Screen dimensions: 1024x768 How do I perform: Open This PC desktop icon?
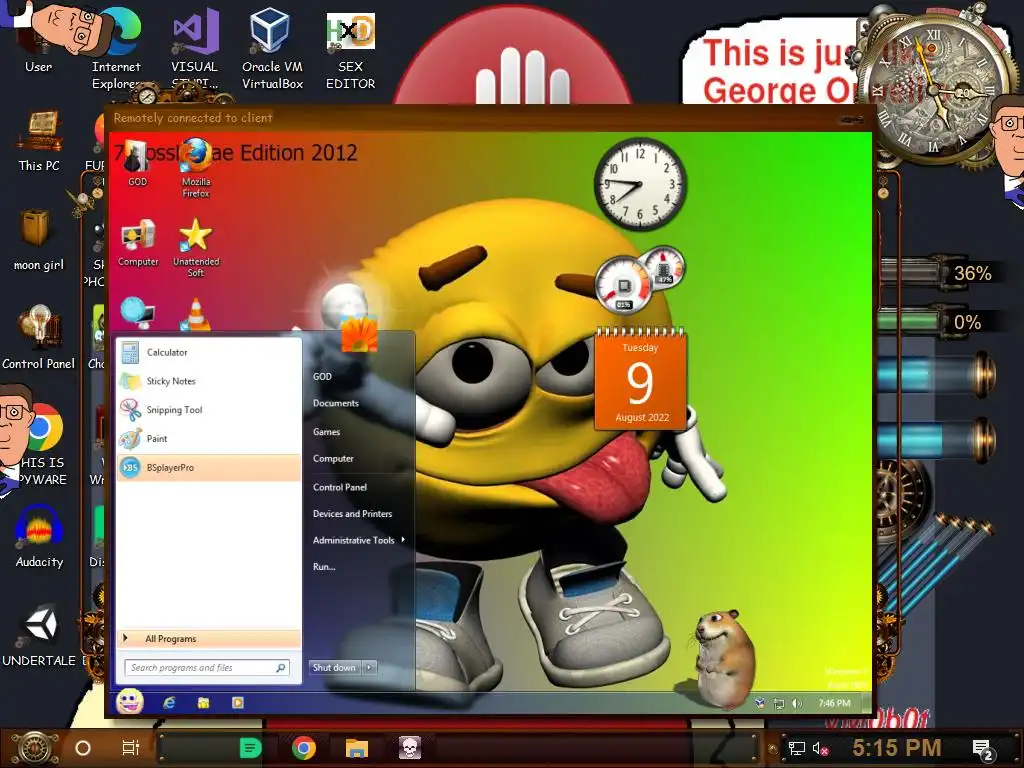(39, 140)
